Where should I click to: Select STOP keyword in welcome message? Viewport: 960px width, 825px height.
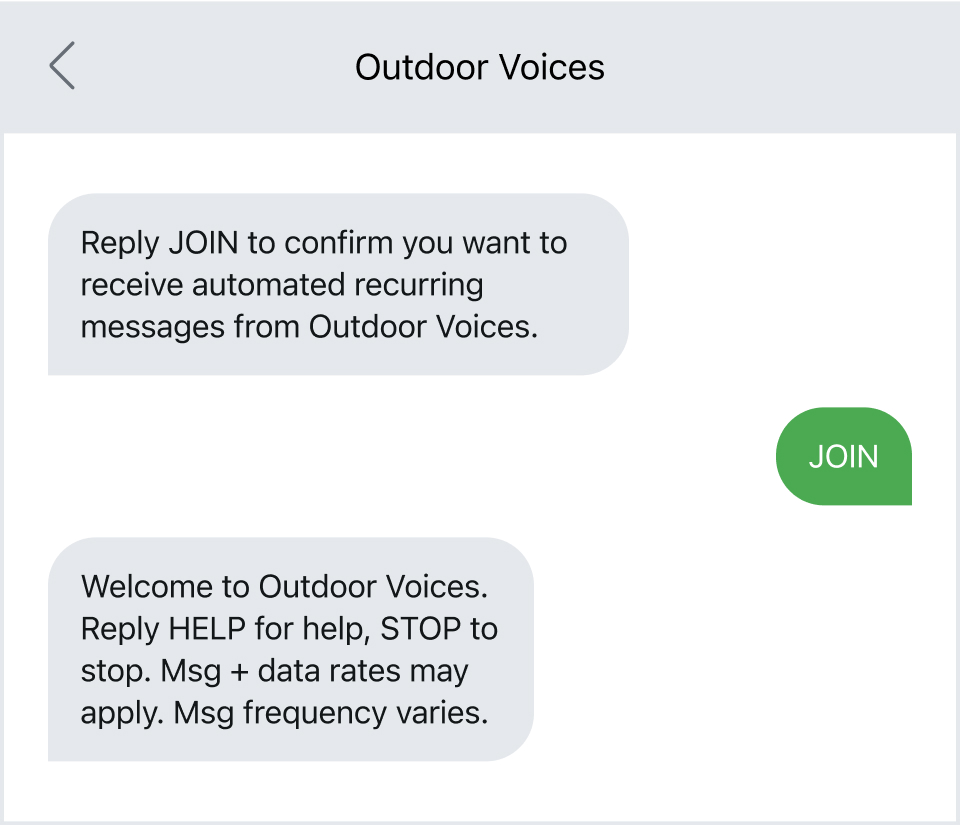pyautogui.click(x=425, y=628)
